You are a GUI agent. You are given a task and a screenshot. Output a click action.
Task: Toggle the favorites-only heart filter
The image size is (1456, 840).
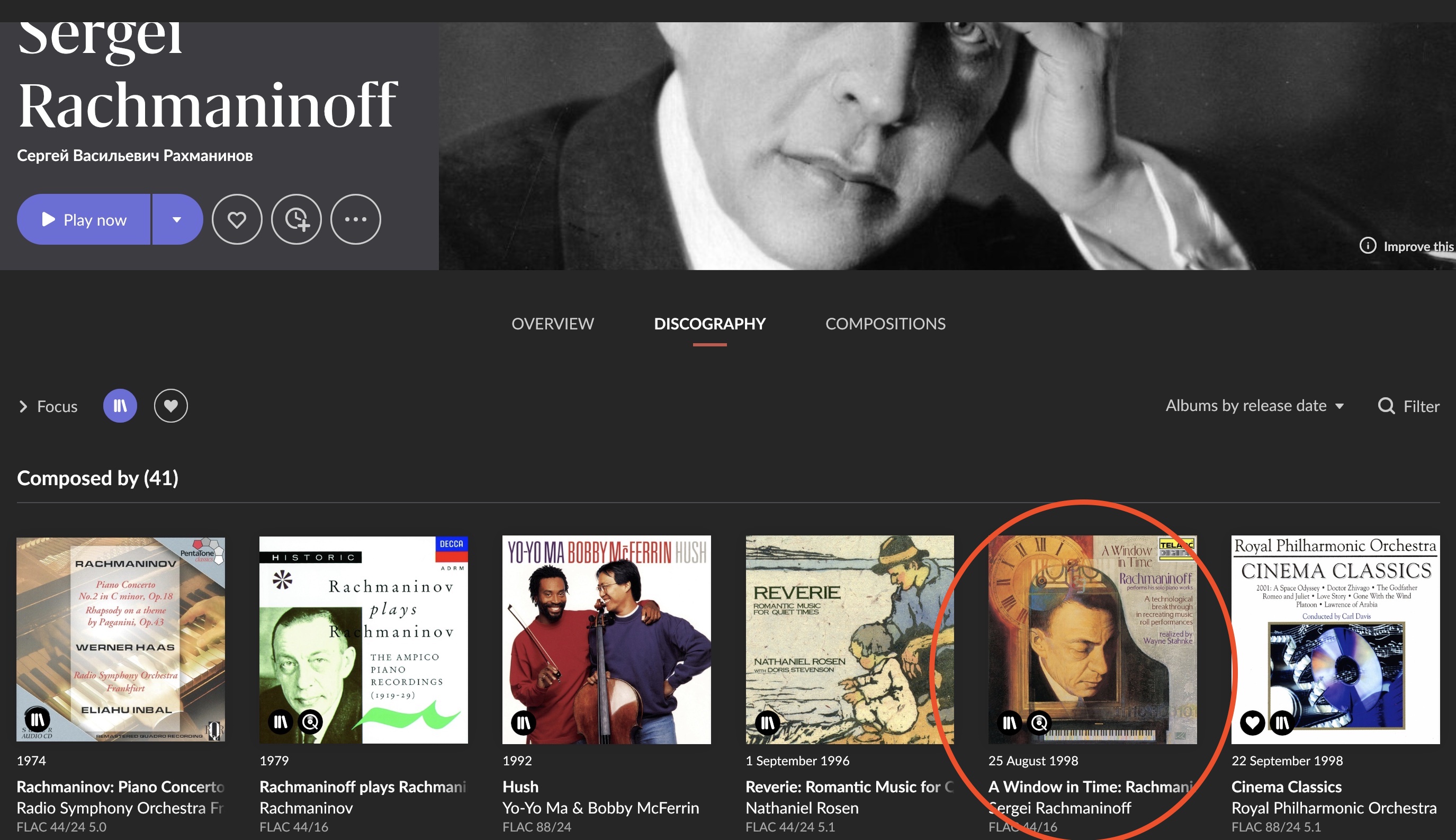tap(170, 406)
